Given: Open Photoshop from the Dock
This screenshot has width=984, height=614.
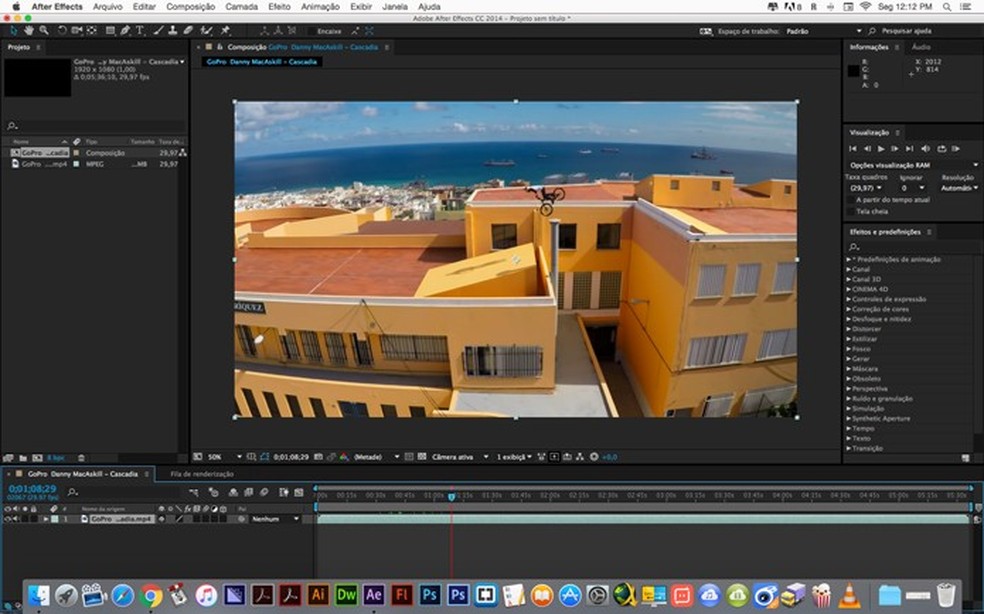Looking at the screenshot, I should click(x=431, y=595).
